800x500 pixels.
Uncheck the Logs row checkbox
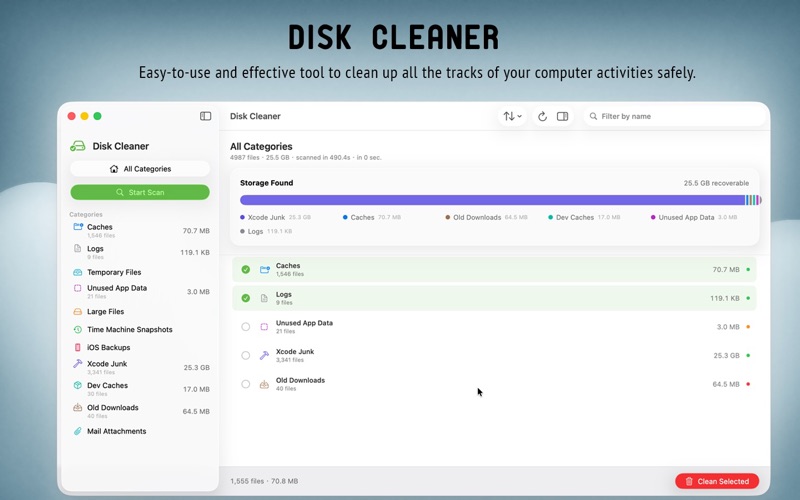click(x=246, y=298)
